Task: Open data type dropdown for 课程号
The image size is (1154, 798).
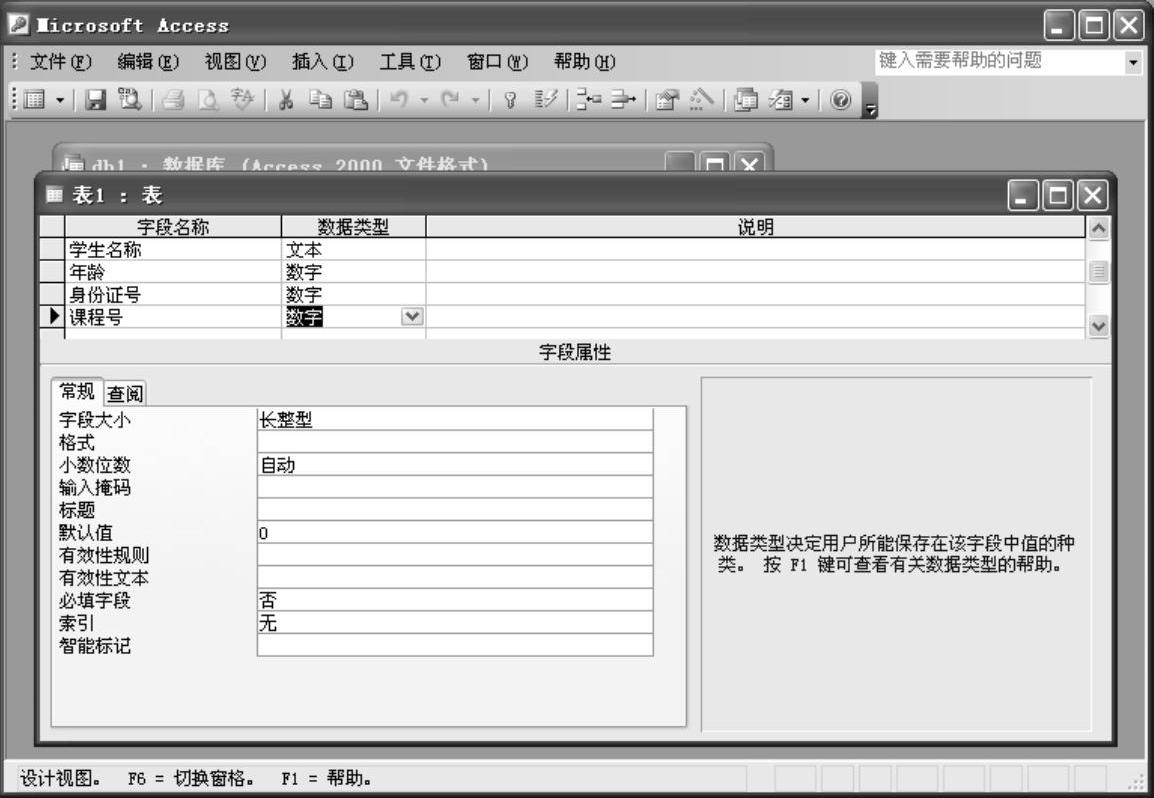Action: (x=412, y=317)
